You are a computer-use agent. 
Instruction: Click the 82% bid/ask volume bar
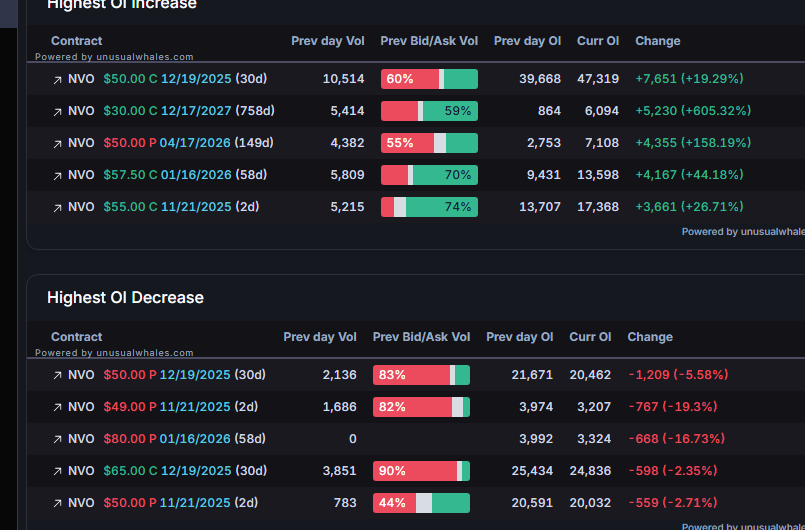point(421,407)
